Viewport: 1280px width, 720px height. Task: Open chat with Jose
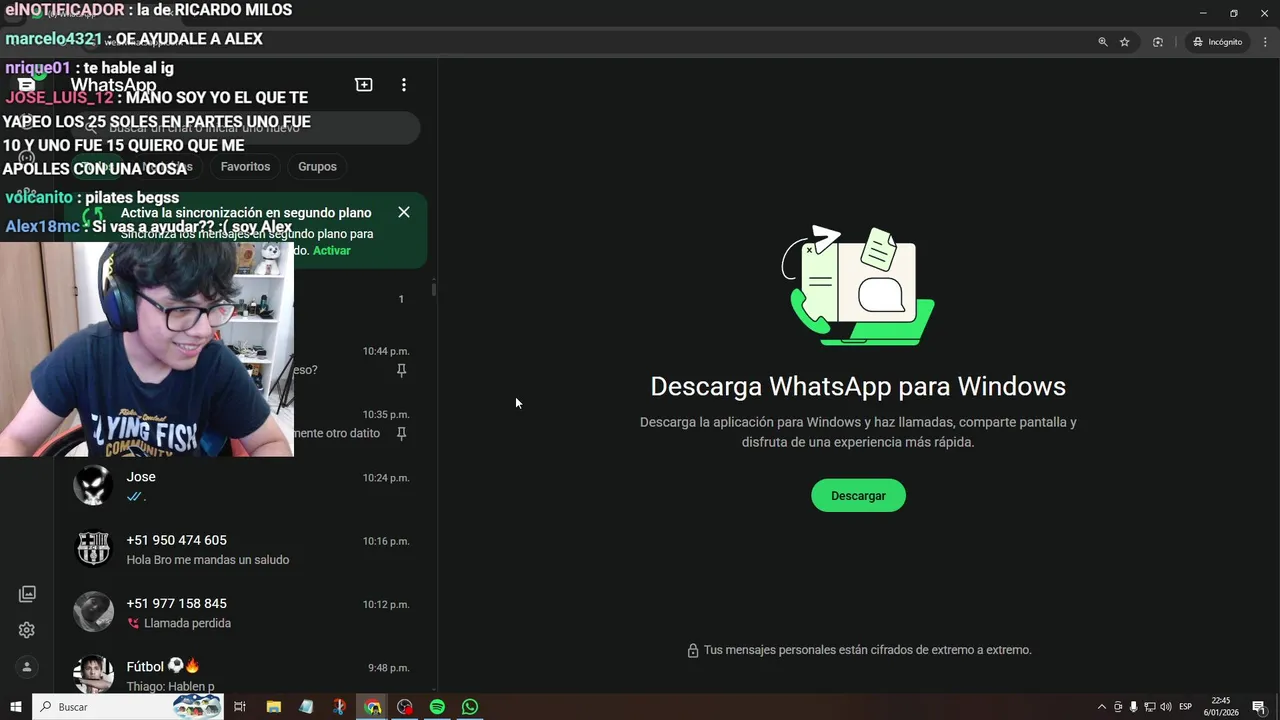245,486
